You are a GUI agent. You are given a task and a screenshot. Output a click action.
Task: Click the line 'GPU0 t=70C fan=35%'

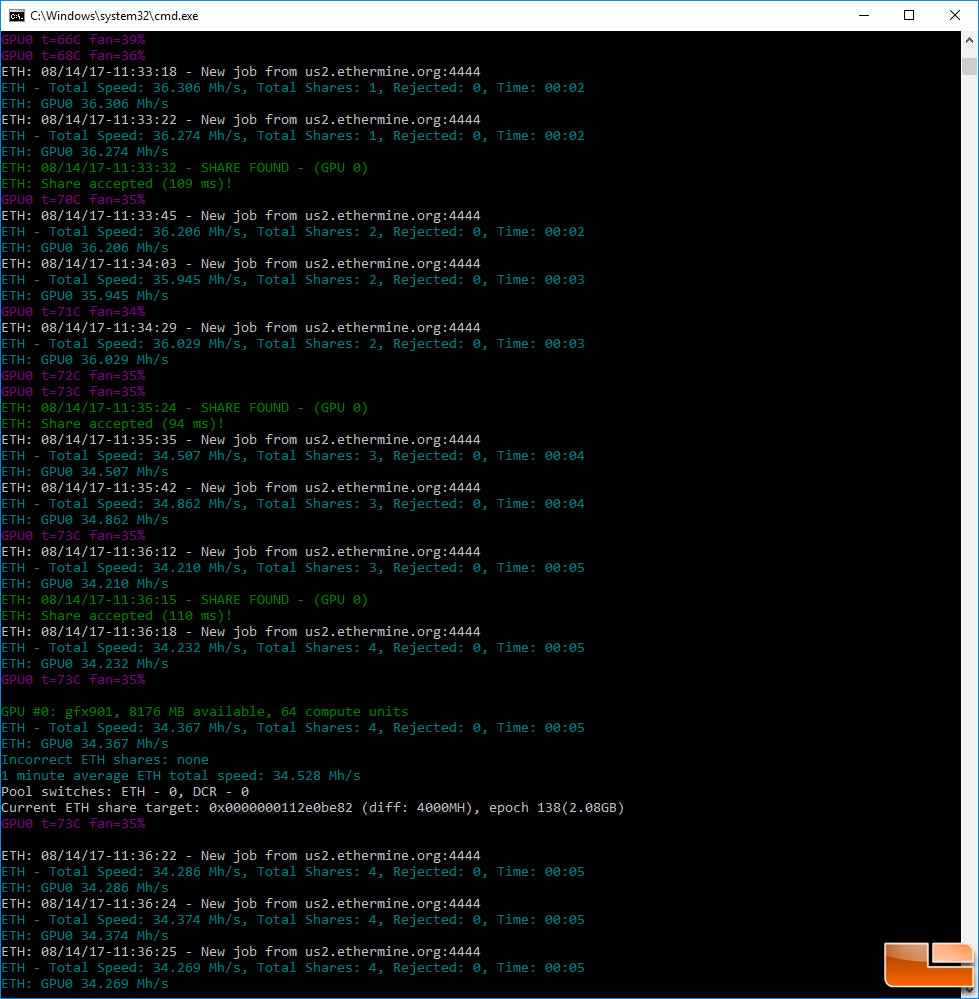73,199
